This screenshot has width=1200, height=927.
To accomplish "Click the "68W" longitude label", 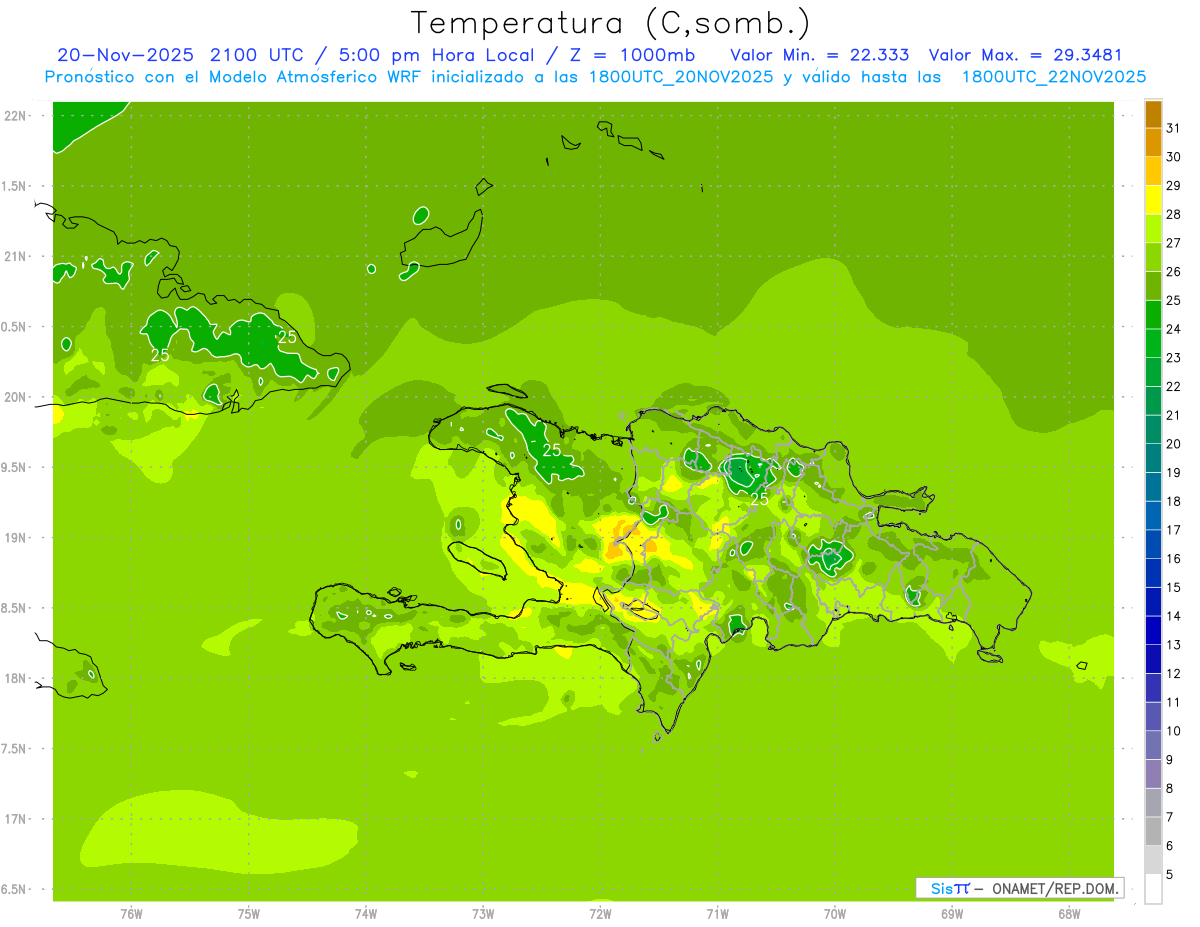I will coord(1069,914).
